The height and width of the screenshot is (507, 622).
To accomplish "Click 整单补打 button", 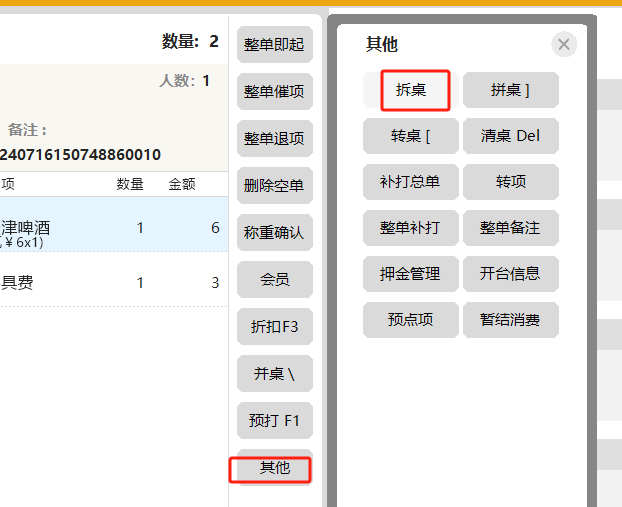I will (x=411, y=228).
